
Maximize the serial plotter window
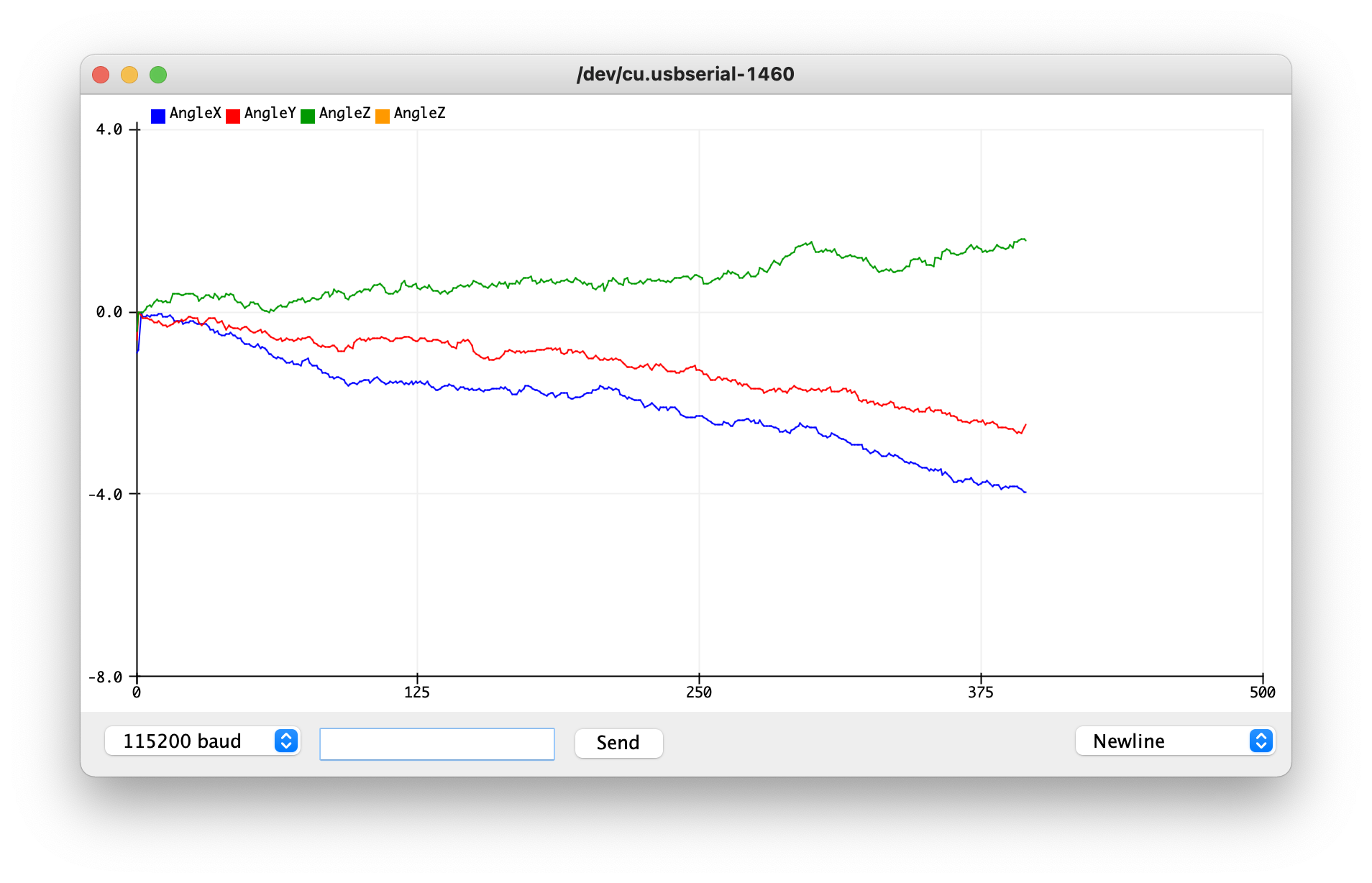158,75
